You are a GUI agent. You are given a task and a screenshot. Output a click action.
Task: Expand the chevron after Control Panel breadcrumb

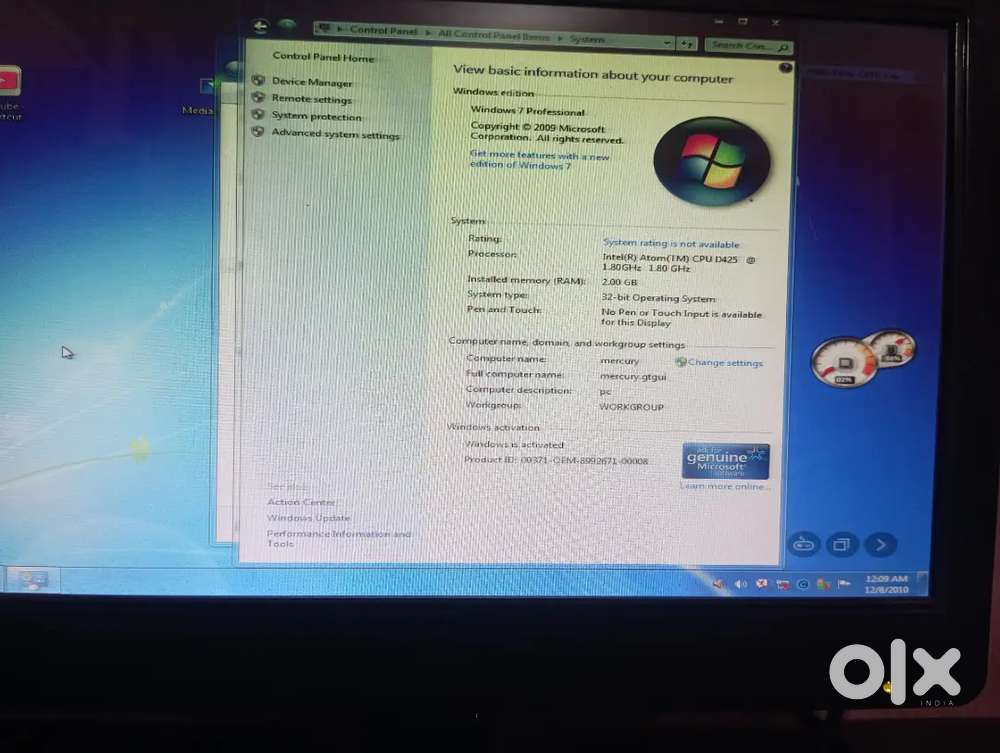tap(428, 33)
